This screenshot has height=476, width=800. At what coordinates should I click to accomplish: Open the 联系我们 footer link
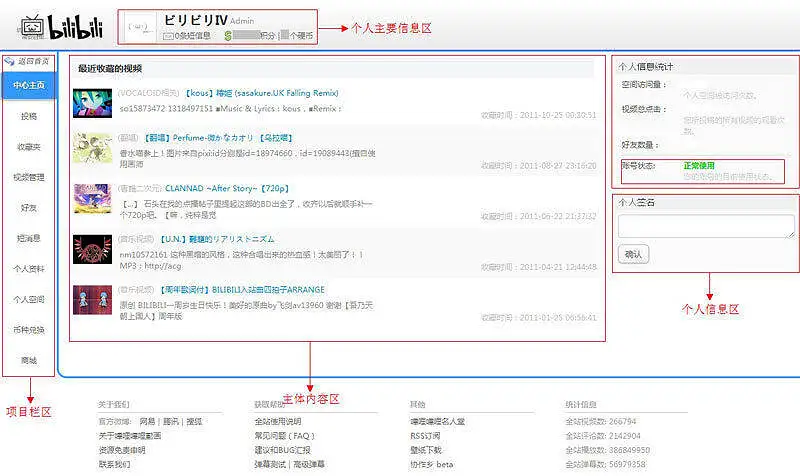point(114,464)
